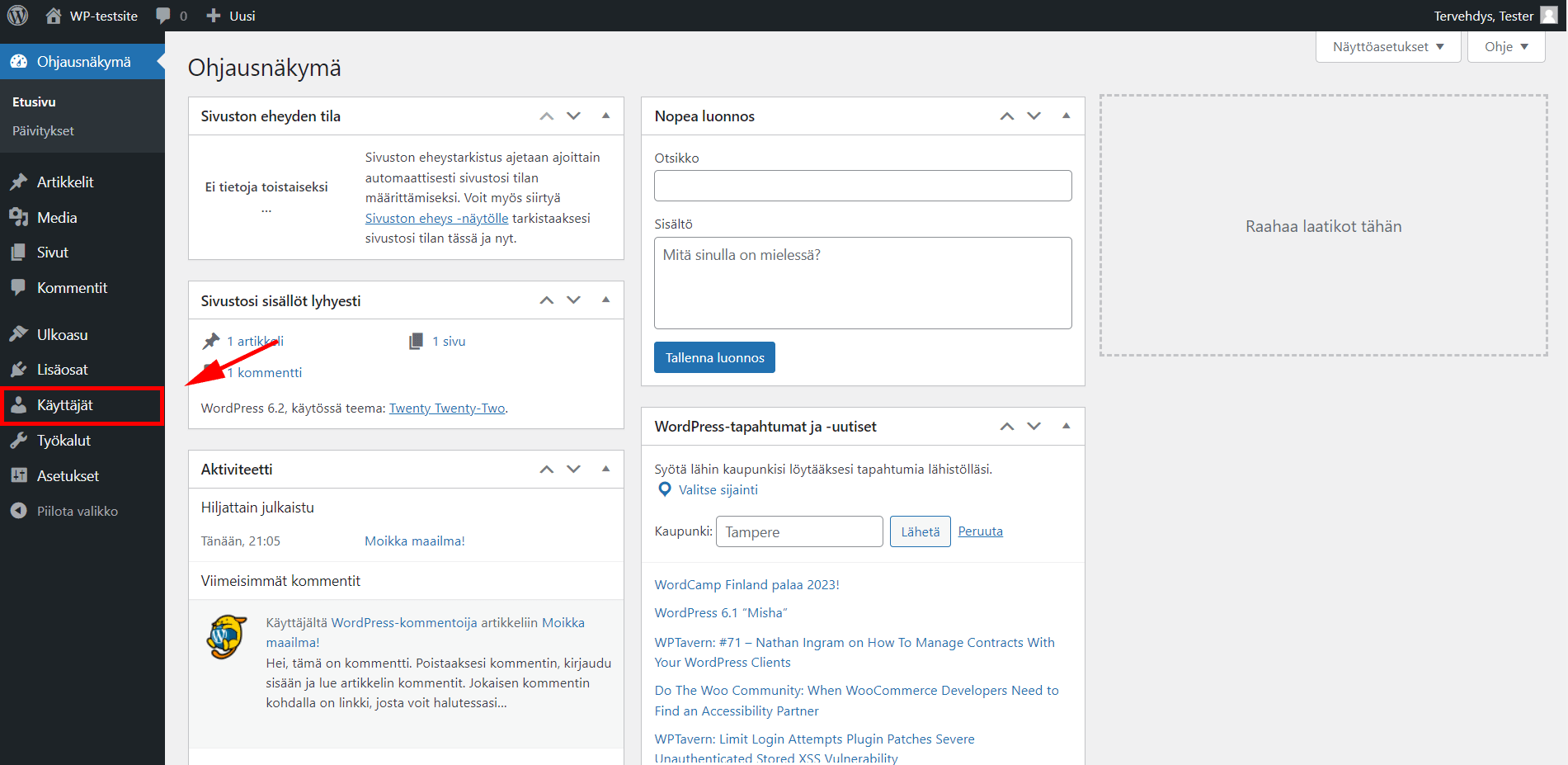The image size is (1568, 765).
Task: Click the Ulkoasu paintbrush icon
Action: (18, 335)
